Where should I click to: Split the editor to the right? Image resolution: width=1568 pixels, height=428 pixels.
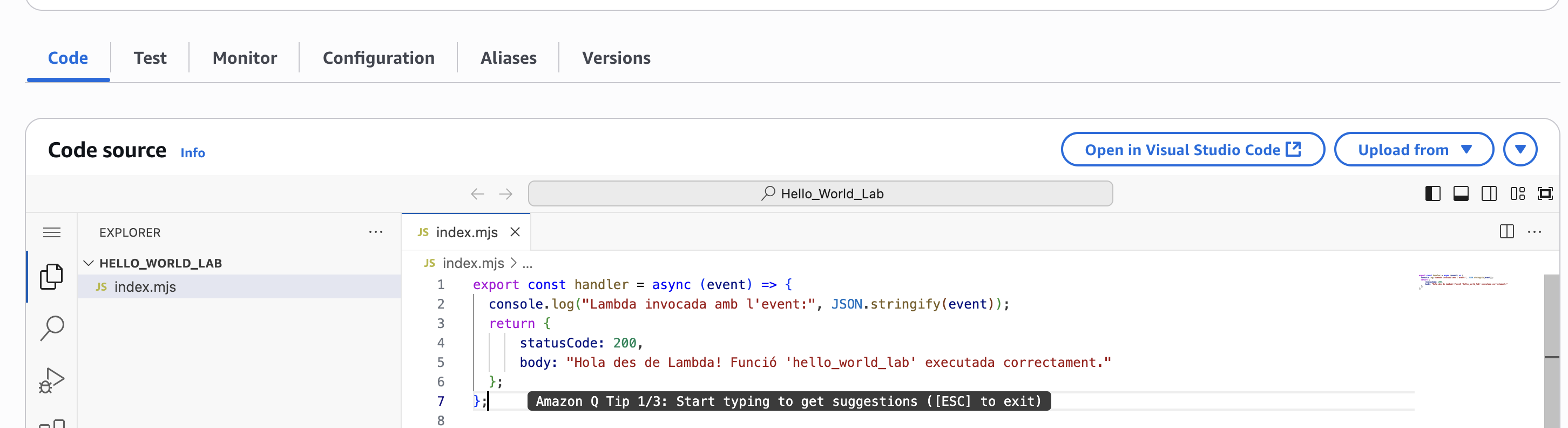pyautogui.click(x=1506, y=232)
